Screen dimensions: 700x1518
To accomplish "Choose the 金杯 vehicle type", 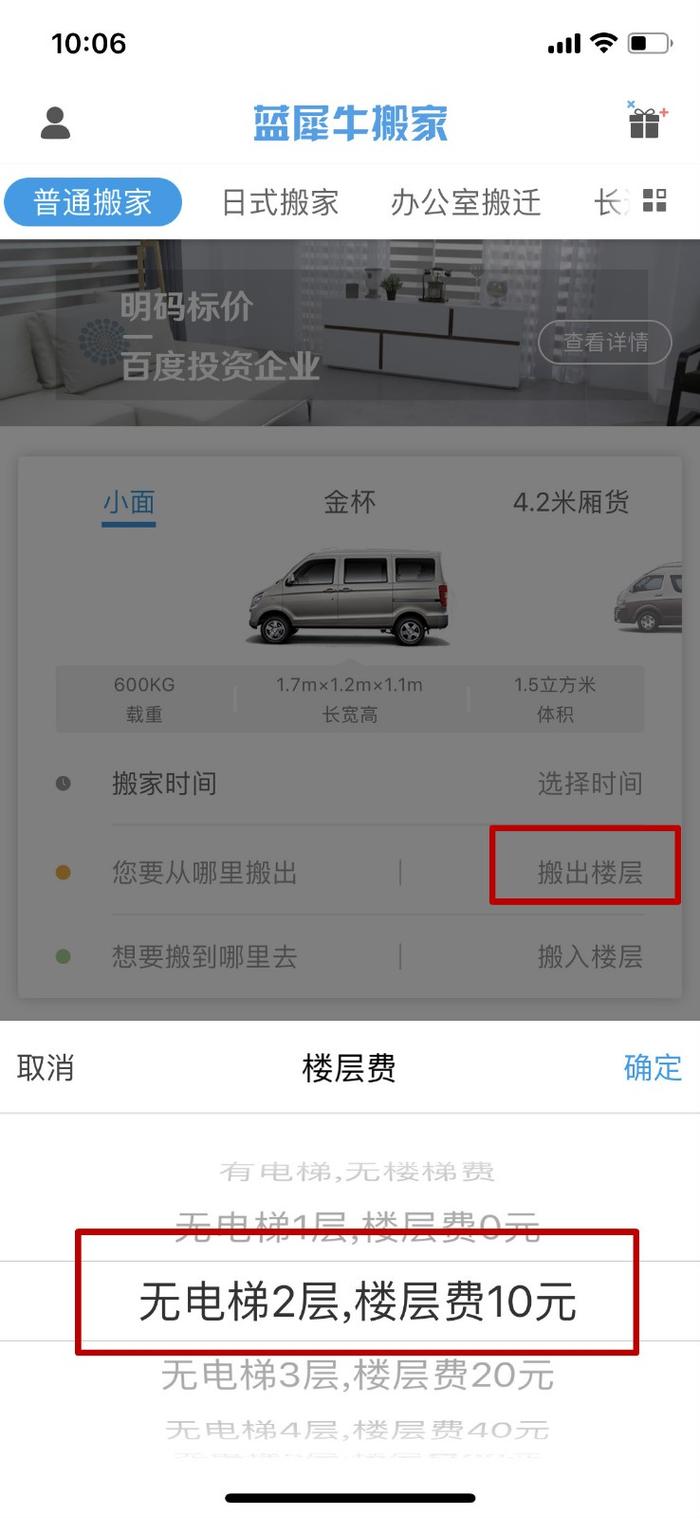I will [349, 502].
